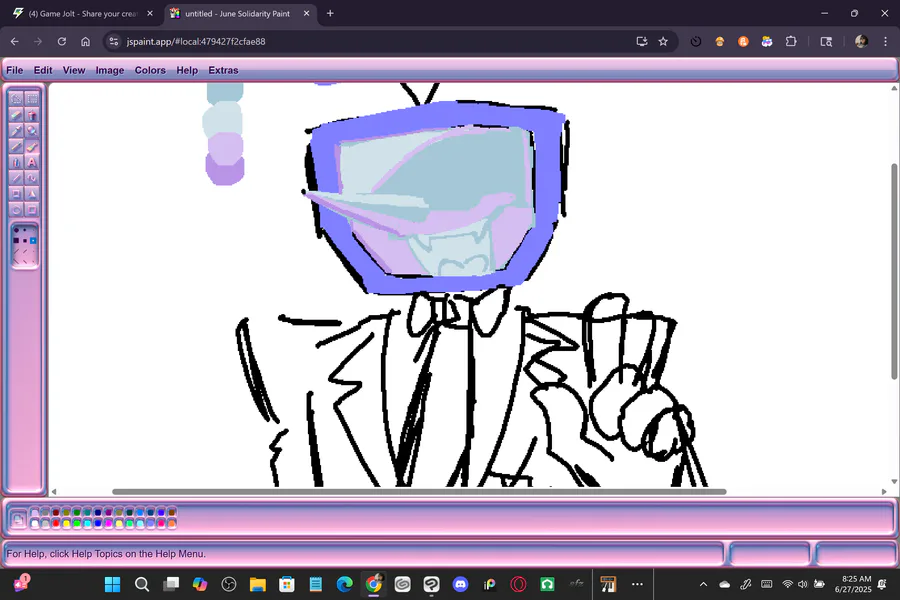Click the canvas scroll right arrow
The image size is (900, 600).
pyautogui.click(x=884, y=491)
